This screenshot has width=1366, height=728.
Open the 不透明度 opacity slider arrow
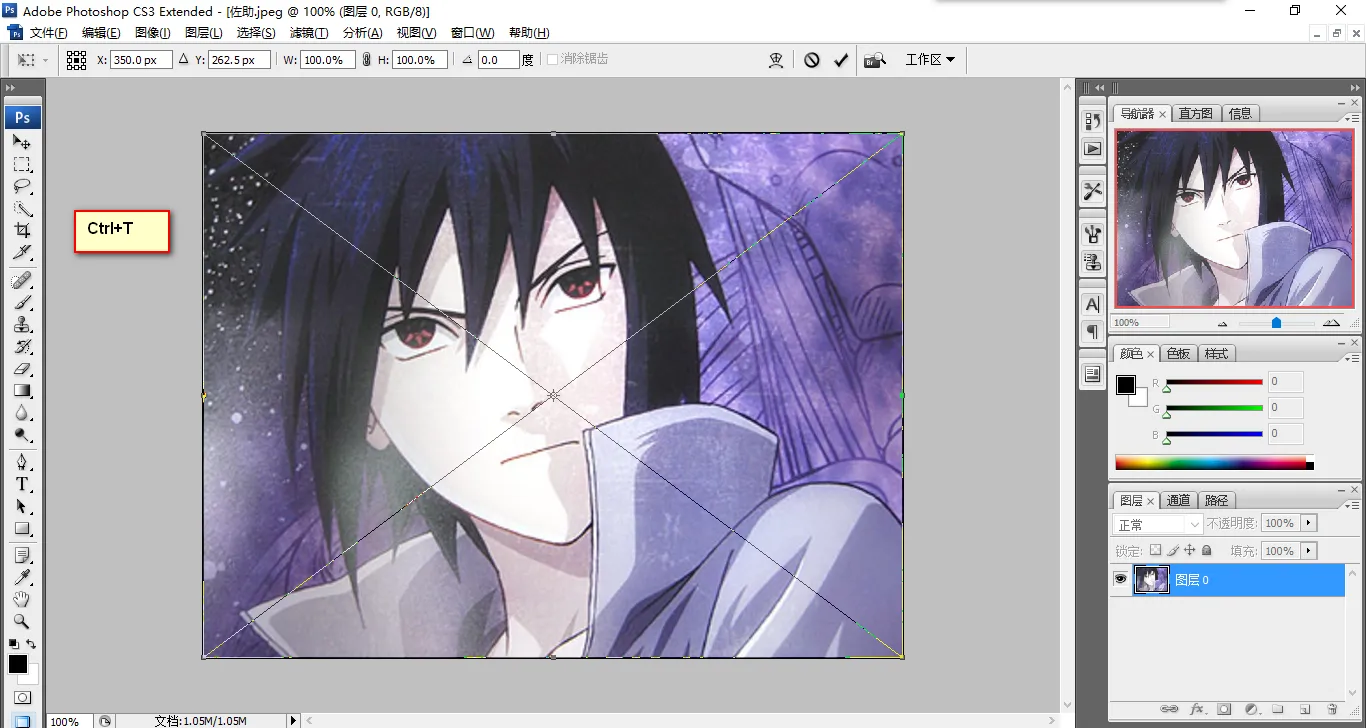pos(1309,523)
